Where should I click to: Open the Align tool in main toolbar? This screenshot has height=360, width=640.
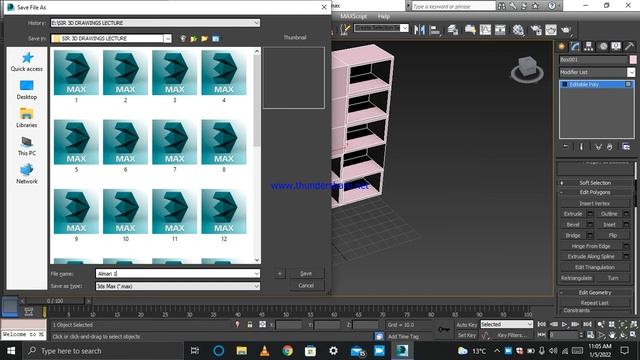click(435, 30)
